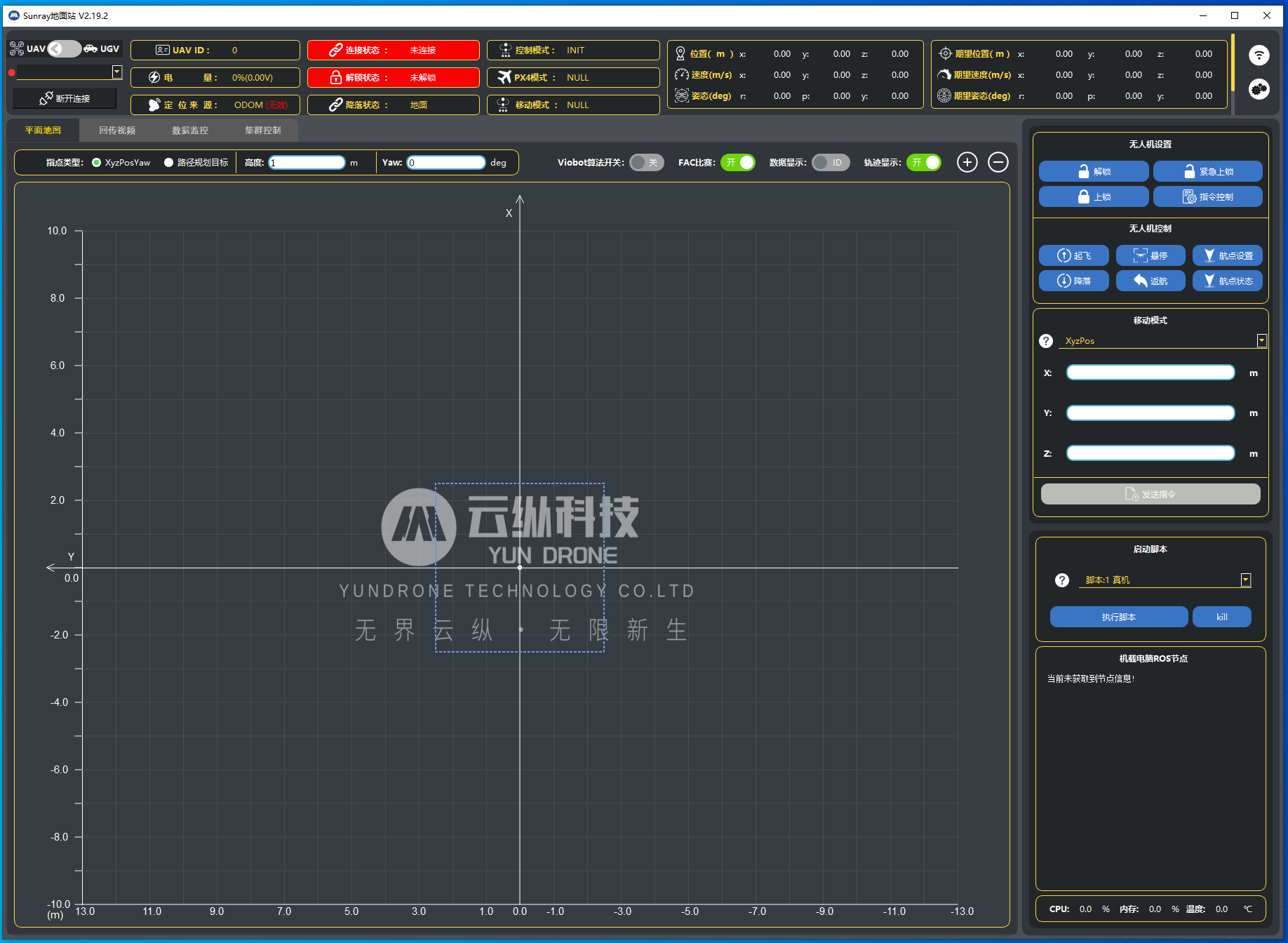Click the 当前未获取到节点信息! text
Screen dimensions: 1288x943
pos(1091,679)
